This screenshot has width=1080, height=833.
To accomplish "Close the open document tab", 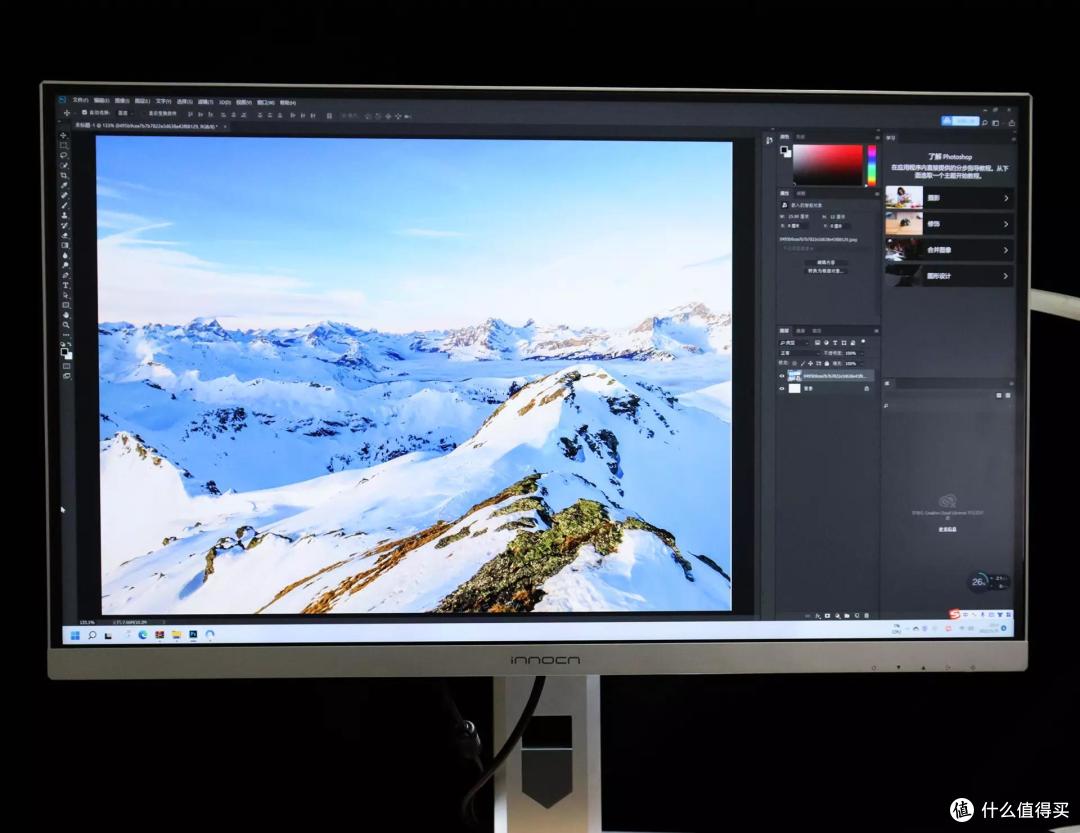I will 225,127.
